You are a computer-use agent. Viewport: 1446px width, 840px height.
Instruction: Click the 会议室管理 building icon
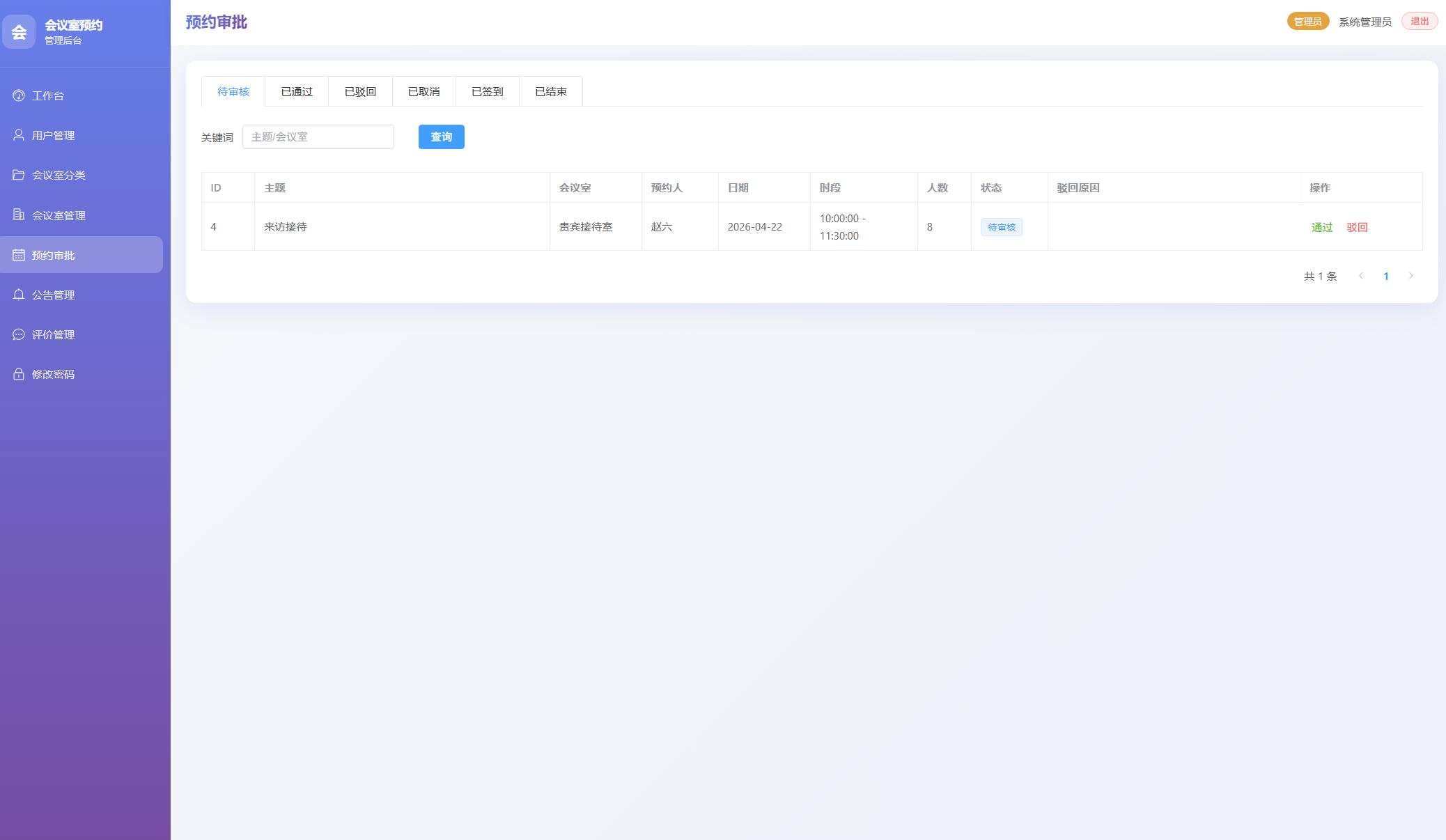click(x=19, y=215)
